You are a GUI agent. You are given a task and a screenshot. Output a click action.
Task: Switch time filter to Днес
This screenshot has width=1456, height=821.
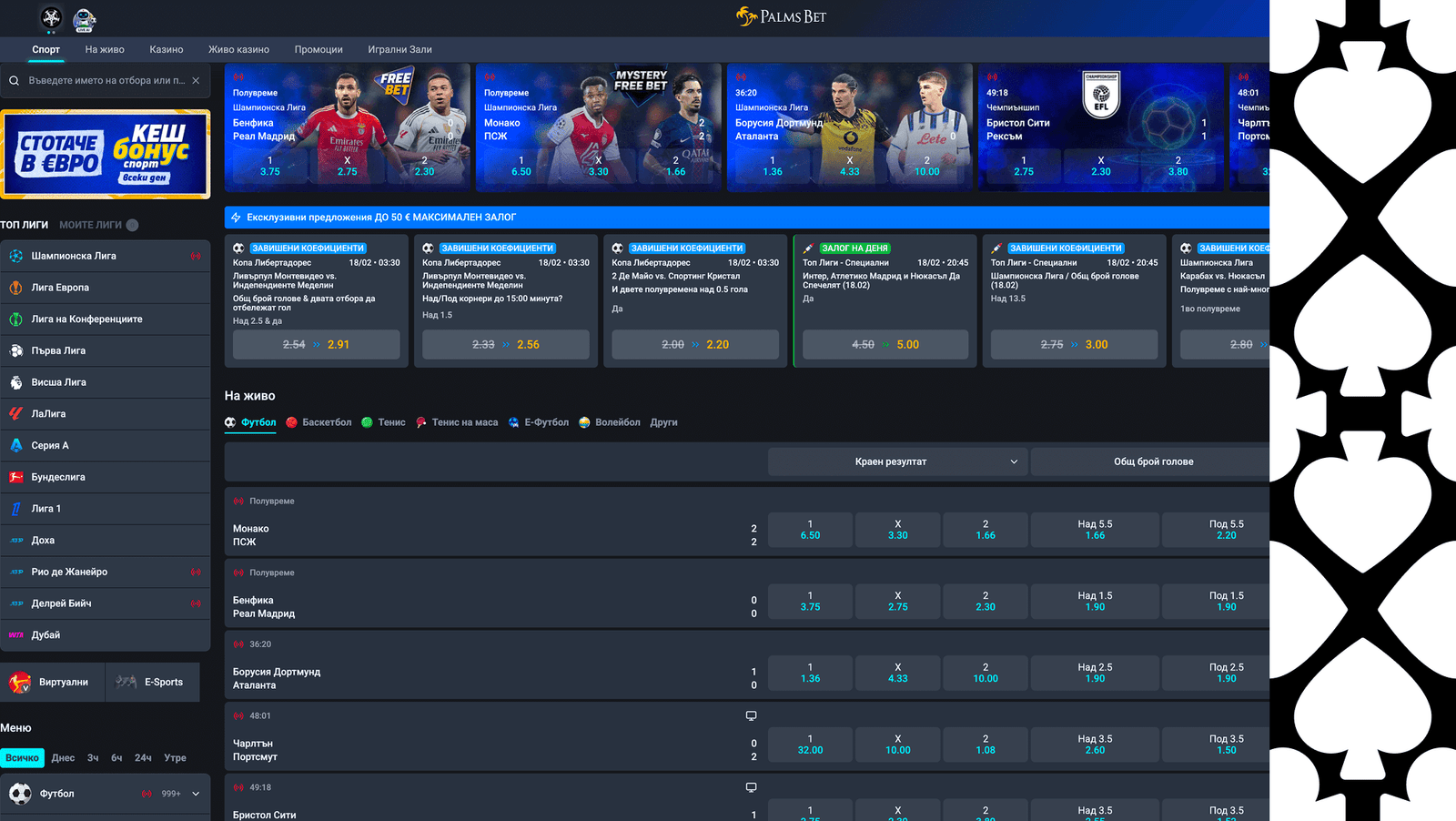point(64,757)
